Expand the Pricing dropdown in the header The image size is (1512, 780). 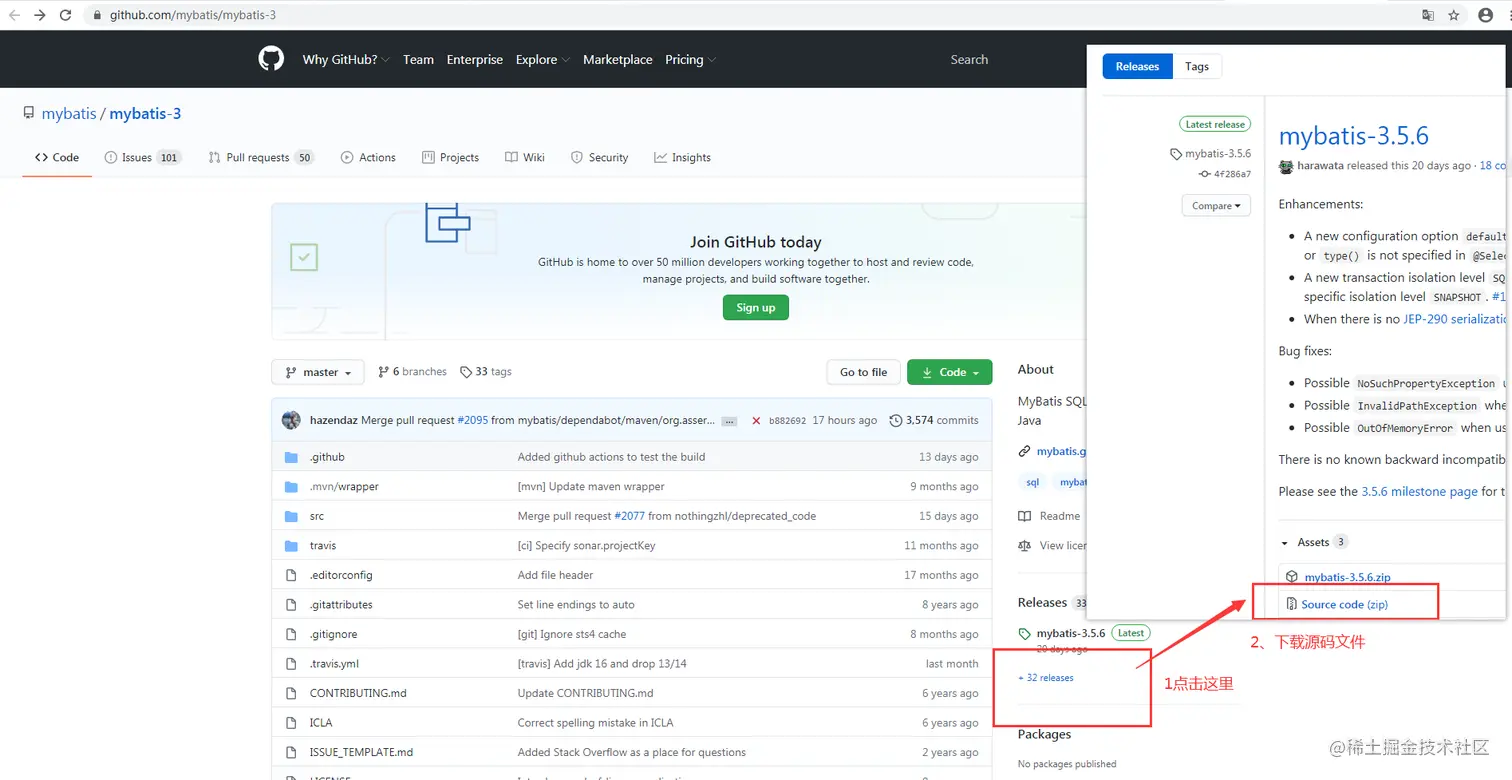691,60
